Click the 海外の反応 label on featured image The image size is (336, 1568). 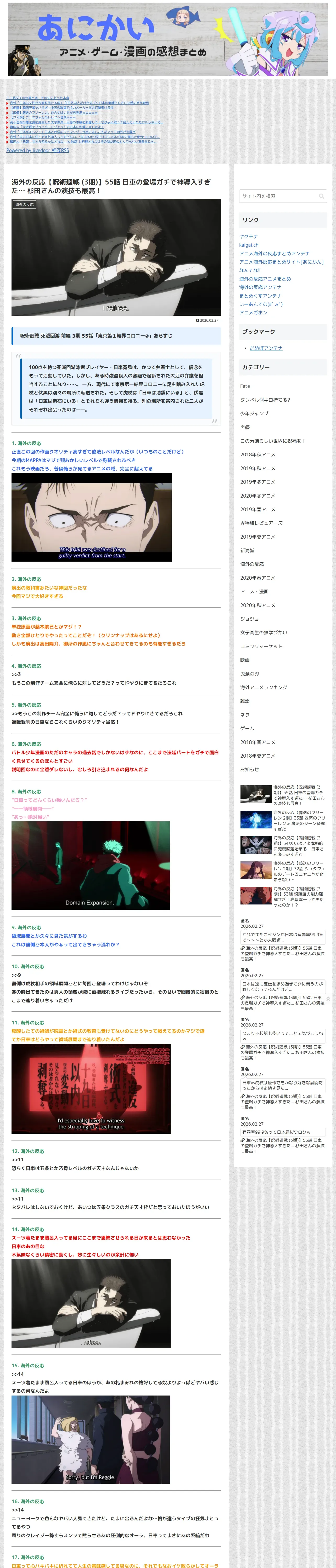tap(24, 205)
